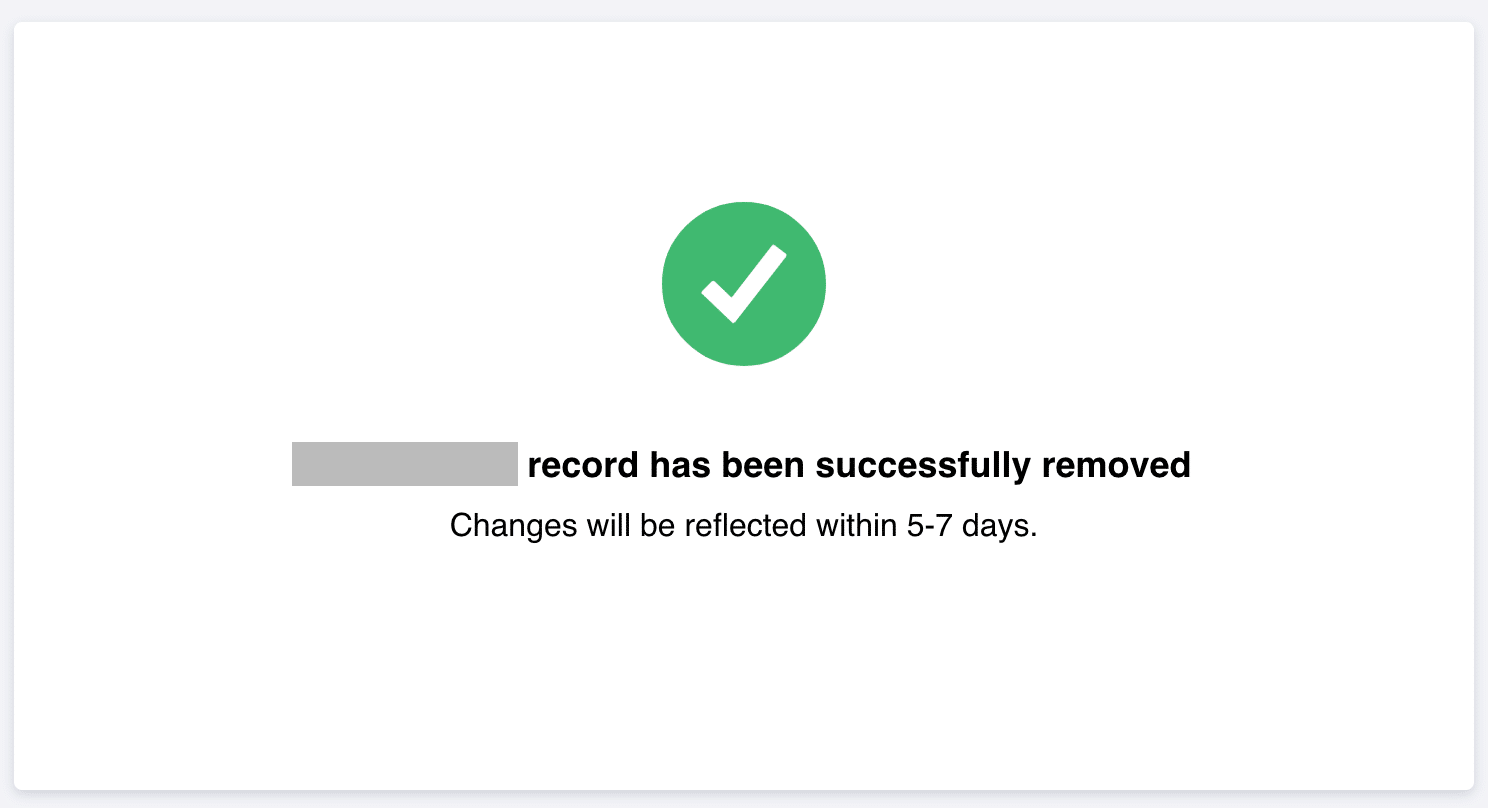Click the word 'has' in the bold heading
The height and width of the screenshot is (808, 1488).
pyautogui.click(x=677, y=465)
